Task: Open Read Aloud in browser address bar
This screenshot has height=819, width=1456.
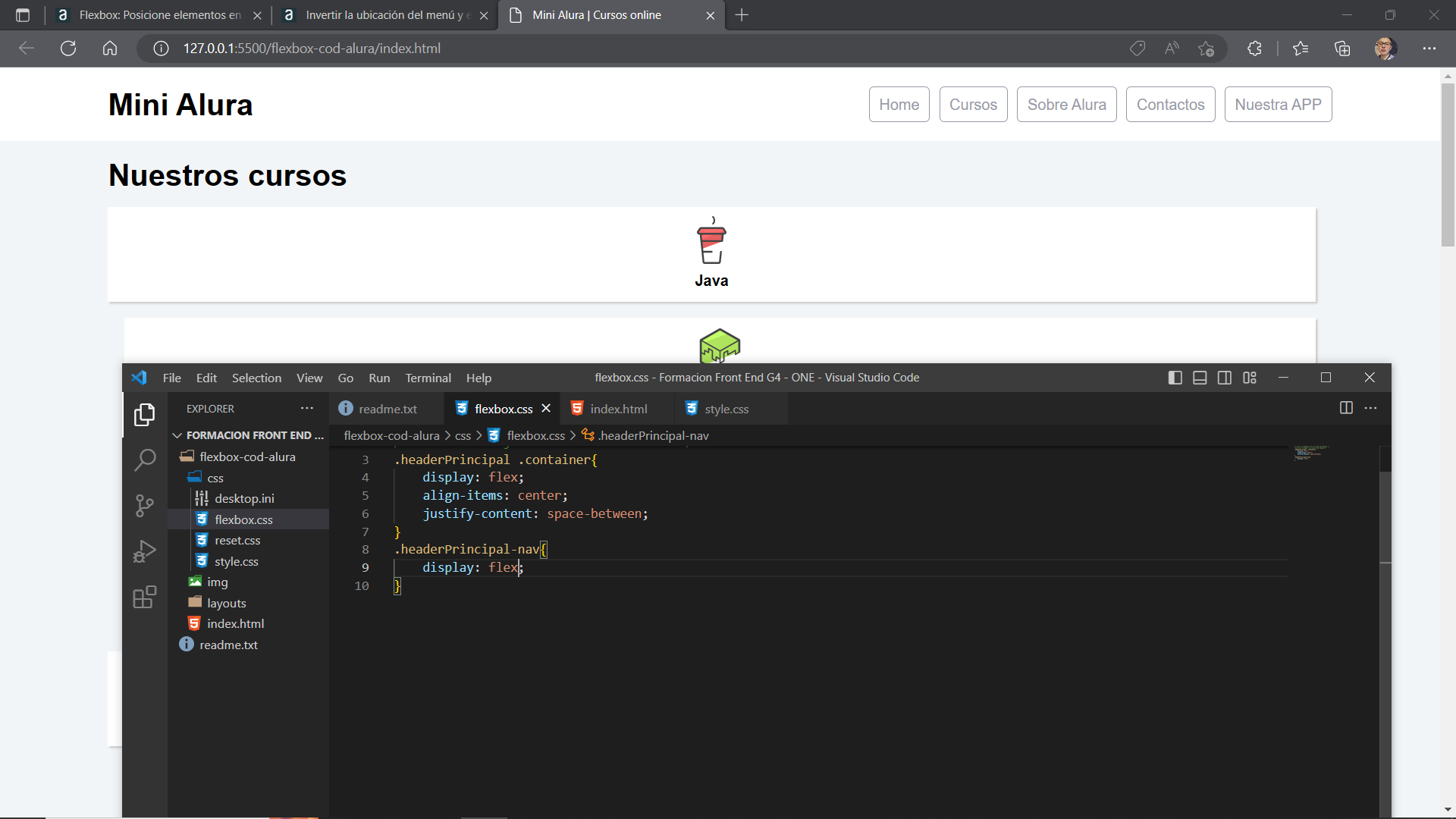Action: (1172, 49)
